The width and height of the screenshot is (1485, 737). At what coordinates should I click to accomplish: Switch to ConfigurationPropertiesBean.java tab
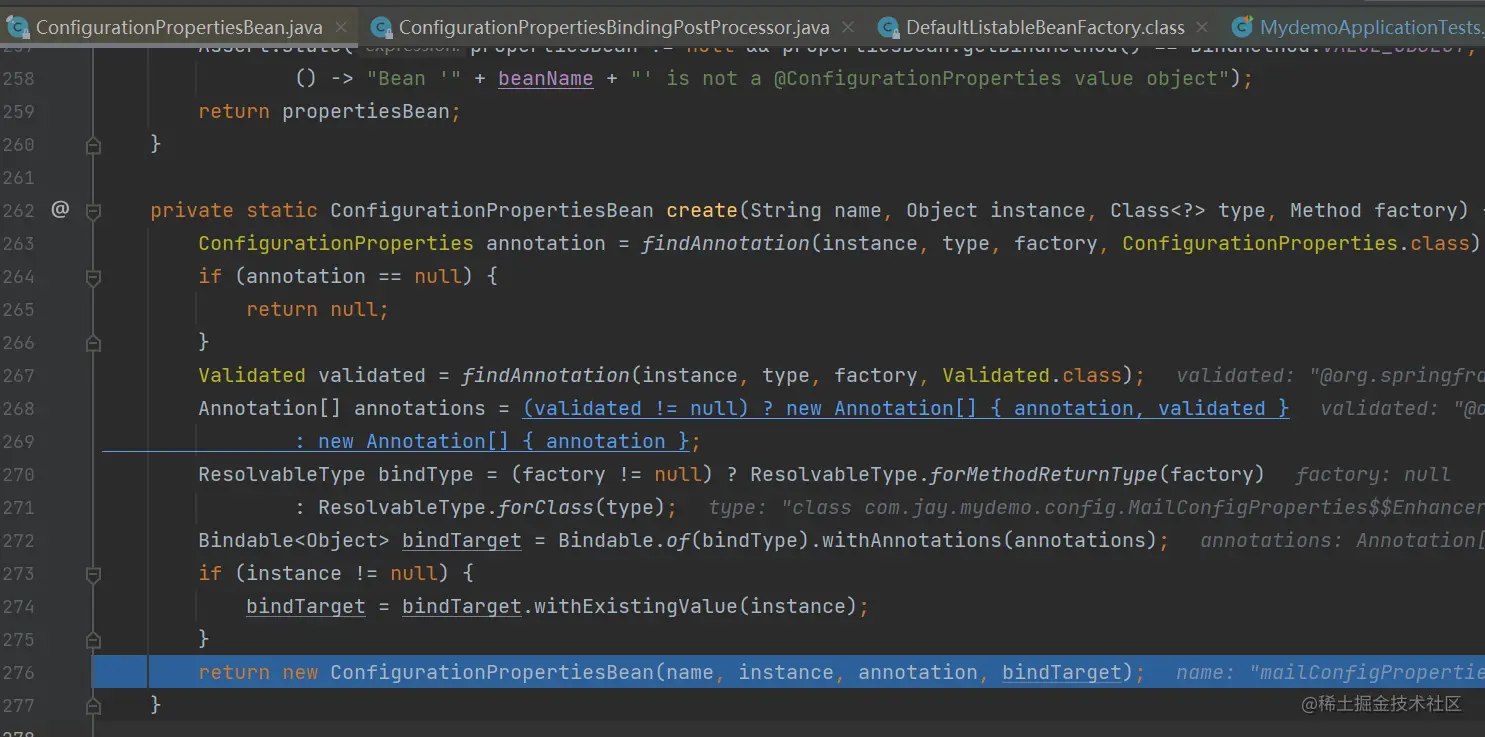(179, 28)
